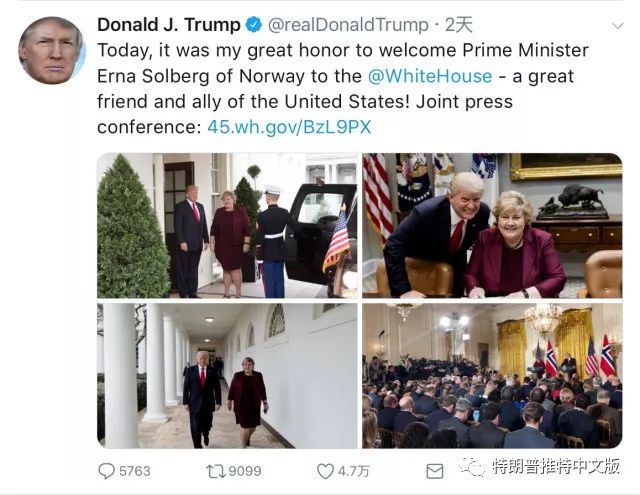
Task: Click the Donald J. Trump display name
Action: (x=169, y=25)
